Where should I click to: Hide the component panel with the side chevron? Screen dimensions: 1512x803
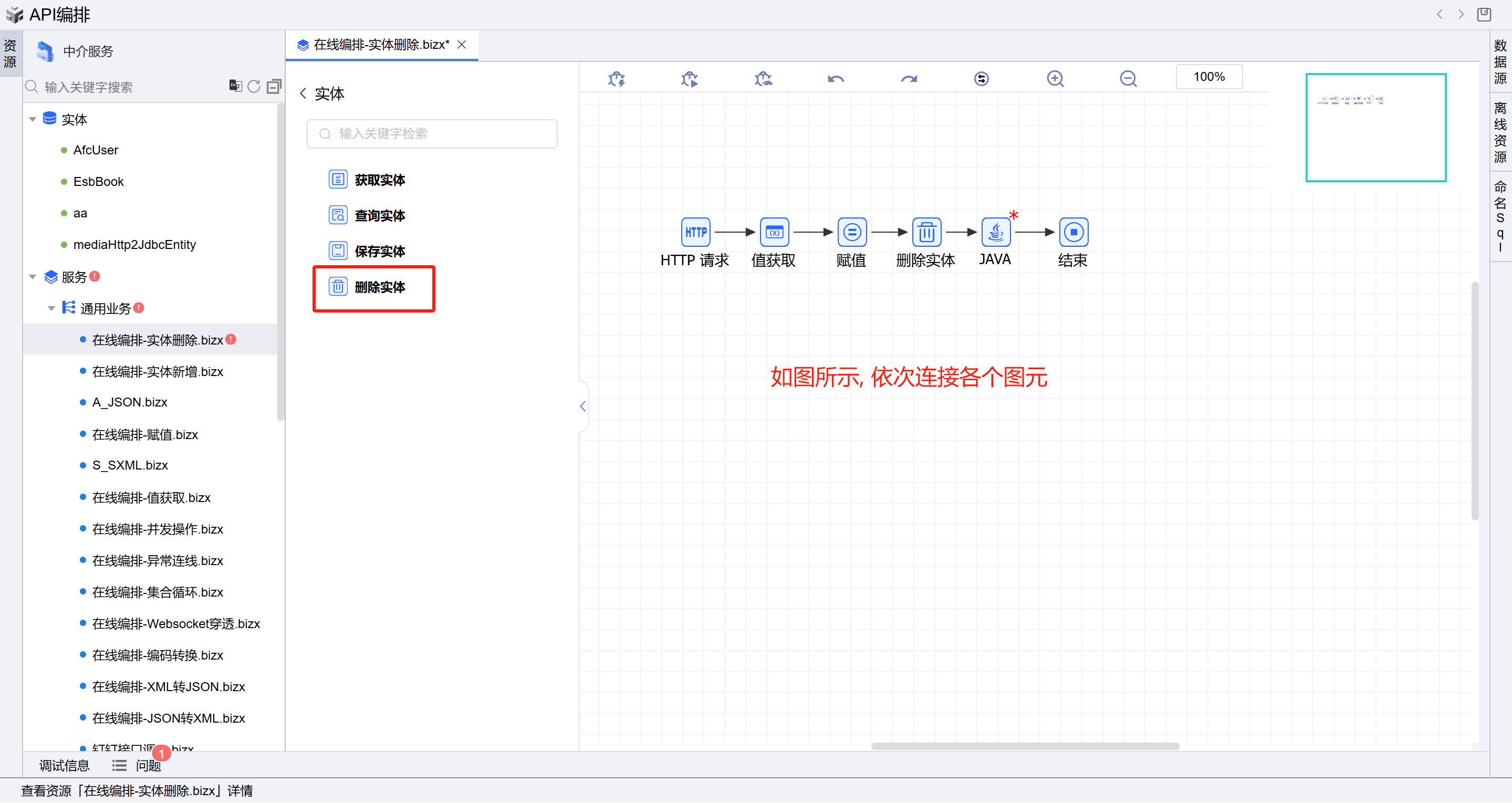tap(583, 406)
